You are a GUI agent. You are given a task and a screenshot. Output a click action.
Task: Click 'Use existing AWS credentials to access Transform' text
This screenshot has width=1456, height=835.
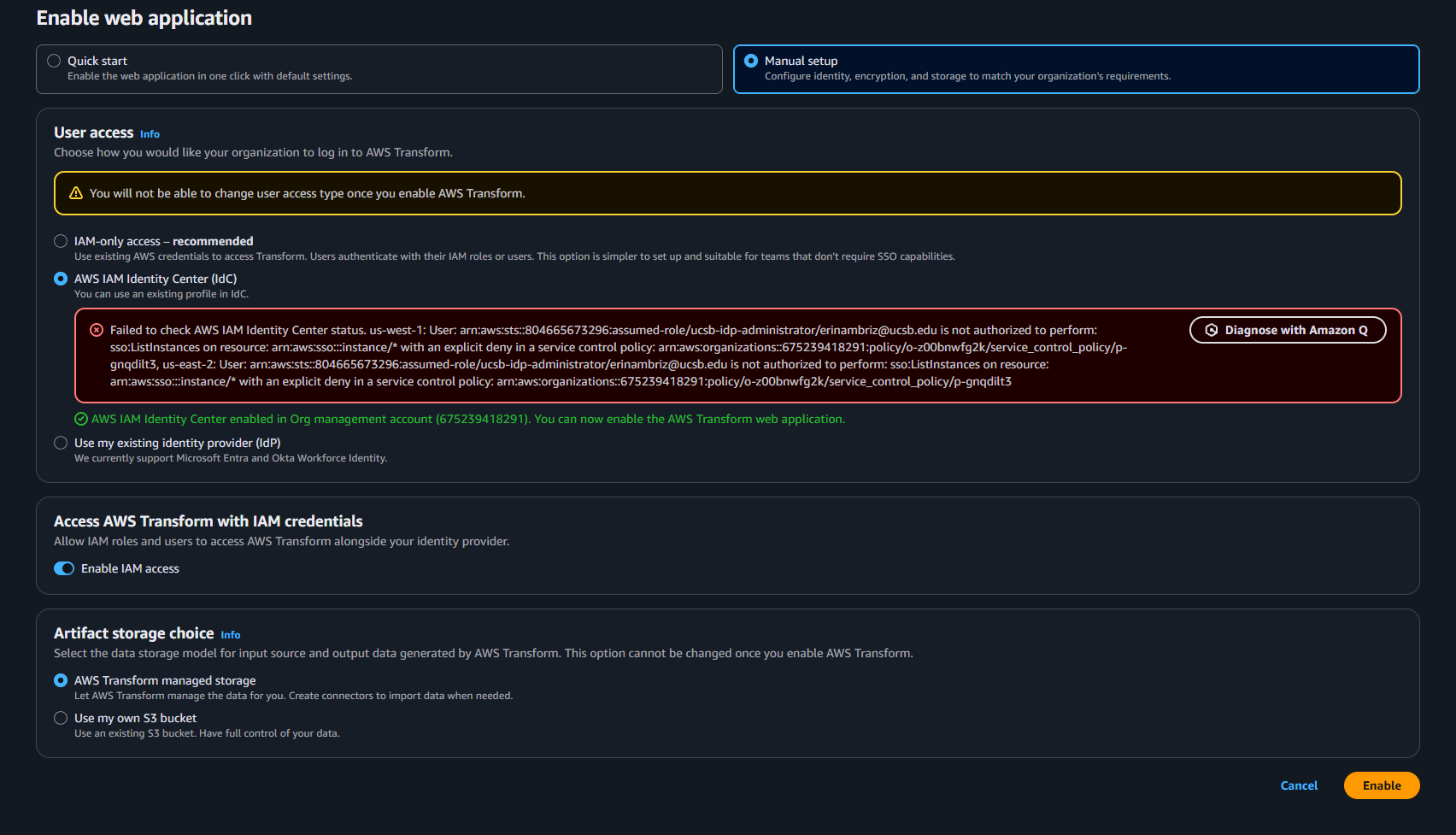point(514,256)
